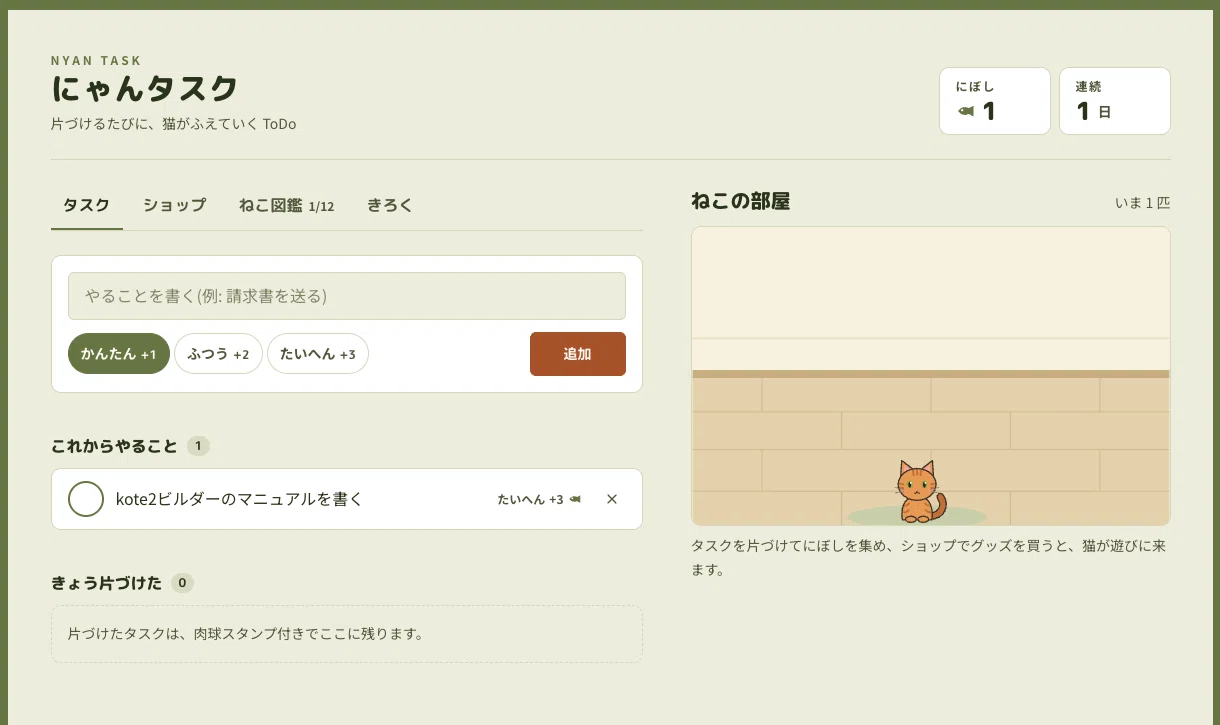Click the room description under the cat room
The image size is (1220, 725).
tap(929, 558)
